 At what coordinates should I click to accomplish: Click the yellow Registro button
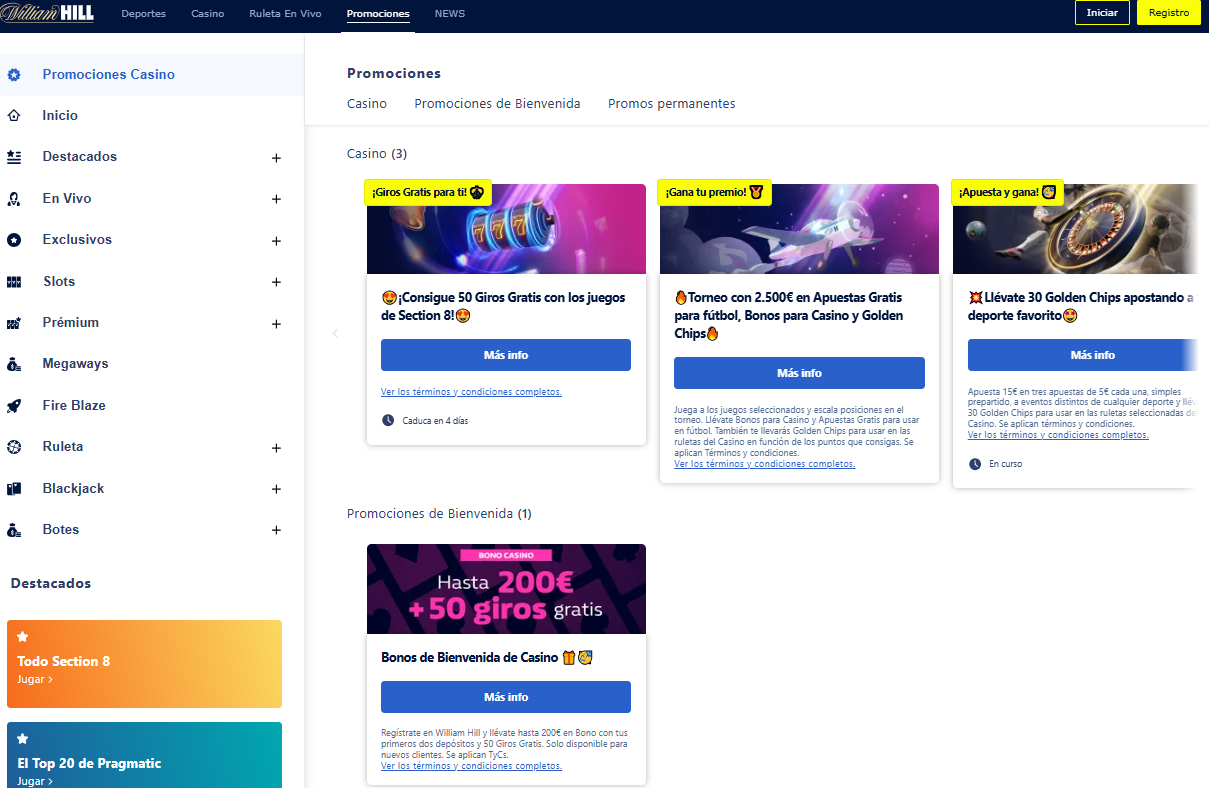(x=1168, y=13)
